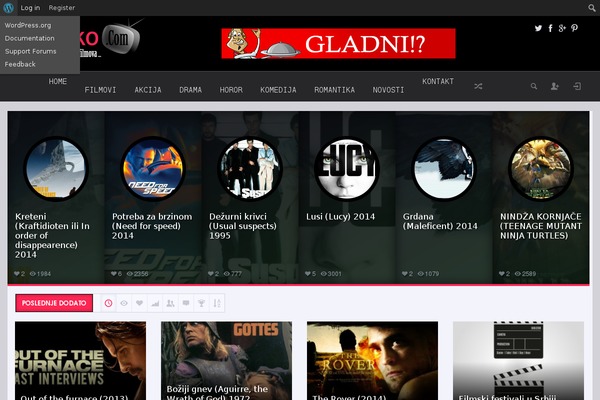Open NOVOSTI navigation item

click(x=388, y=90)
